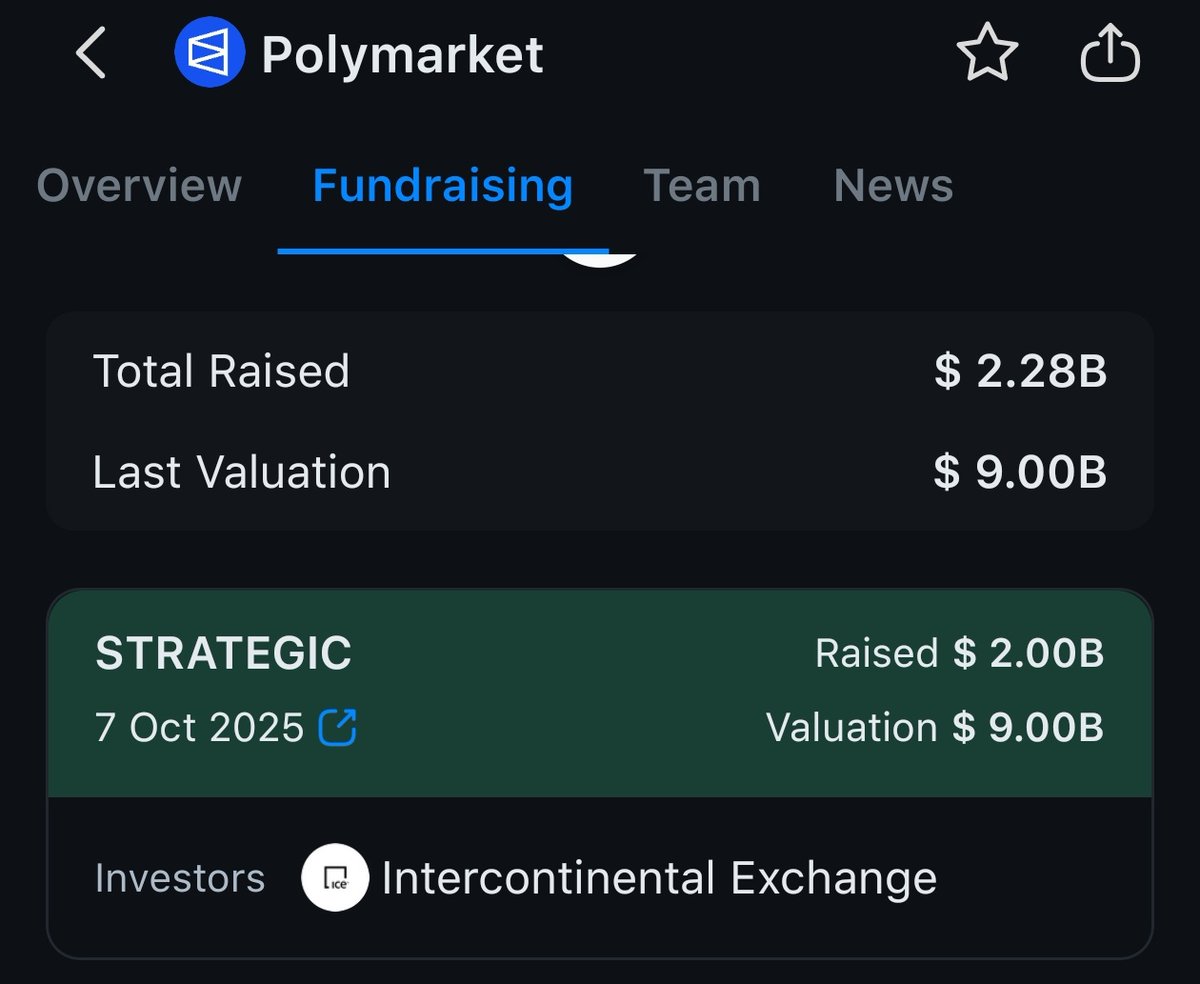Tap the Intercontinental Exchange ICE logo
Image resolution: width=1200 pixels, height=984 pixels.
(335, 878)
